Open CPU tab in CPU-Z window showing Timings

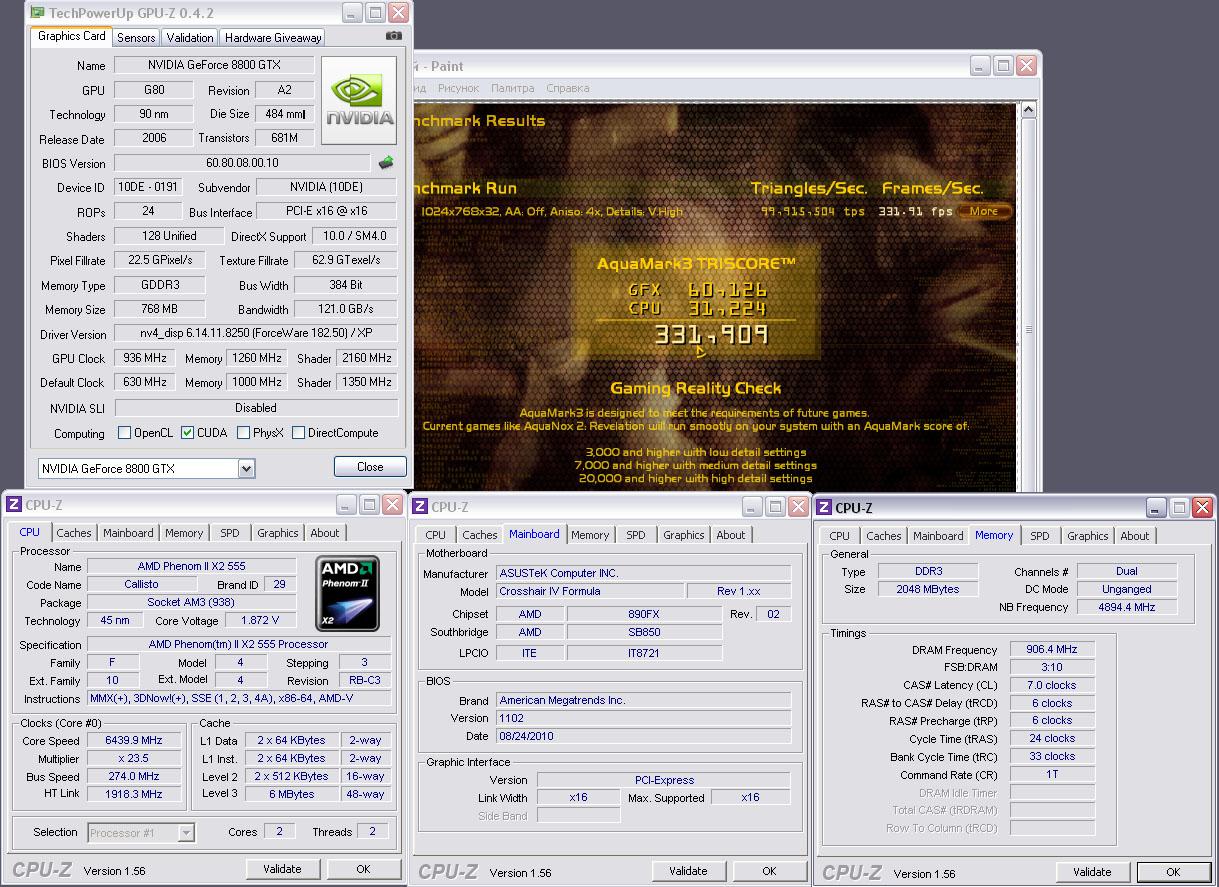point(840,536)
